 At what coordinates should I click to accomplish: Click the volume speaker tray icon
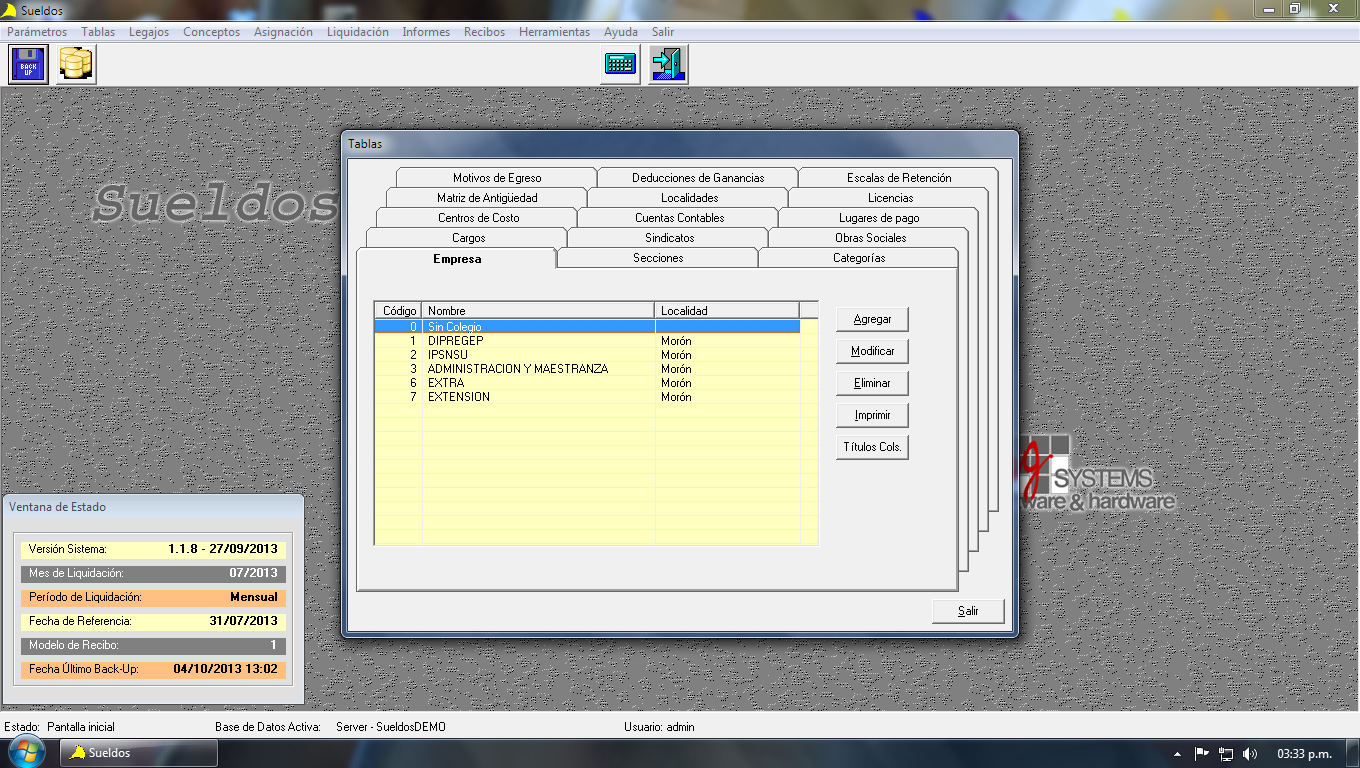pyautogui.click(x=1250, y=753)
